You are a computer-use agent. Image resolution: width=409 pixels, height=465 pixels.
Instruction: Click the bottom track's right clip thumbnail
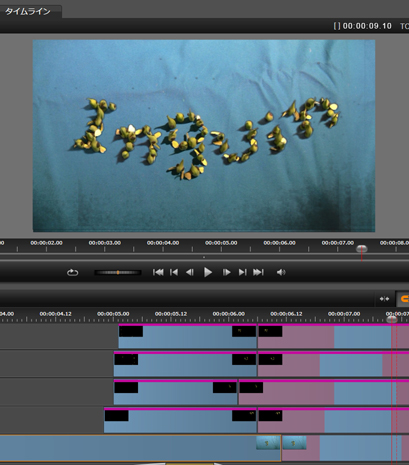(294, 443)
